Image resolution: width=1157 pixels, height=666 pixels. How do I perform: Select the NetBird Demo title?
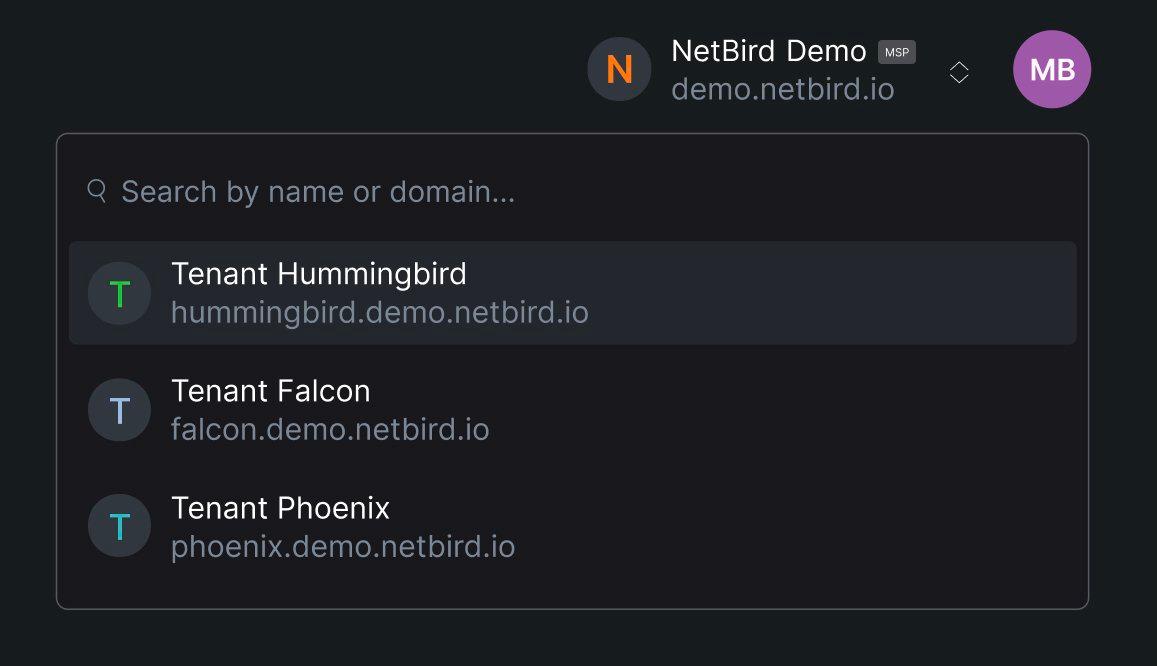click(x=770, y=50)
